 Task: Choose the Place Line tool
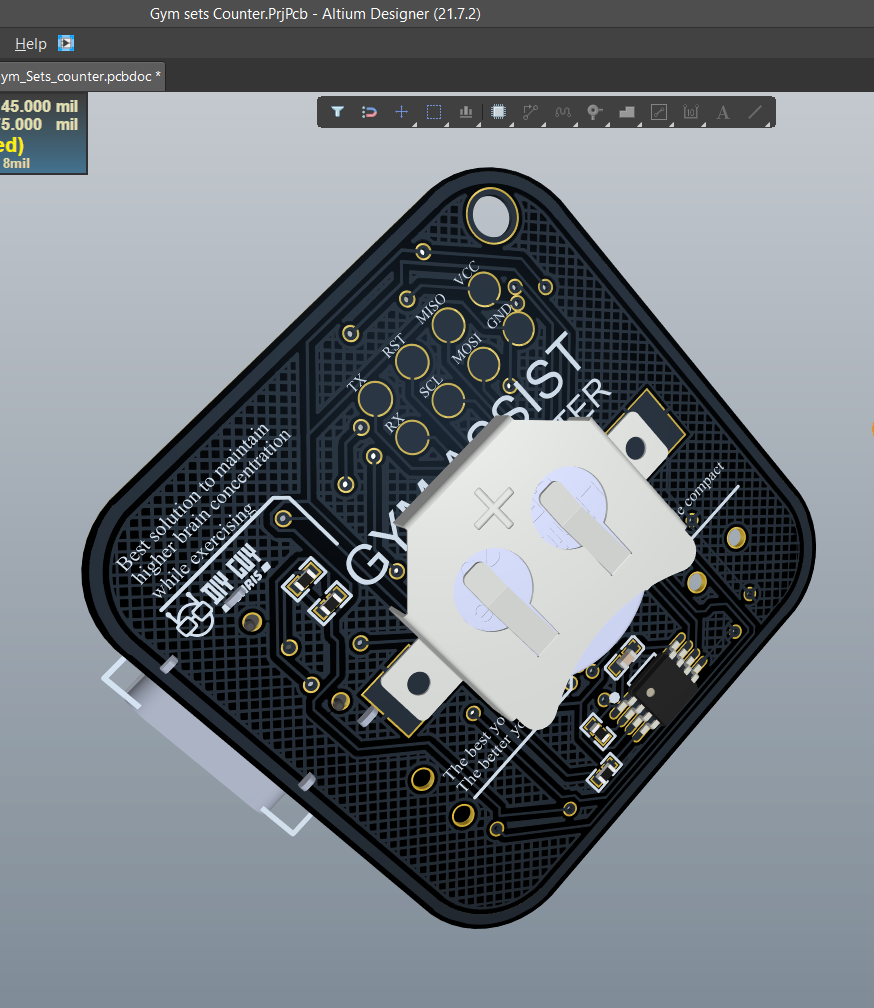[x=755, y=112]
